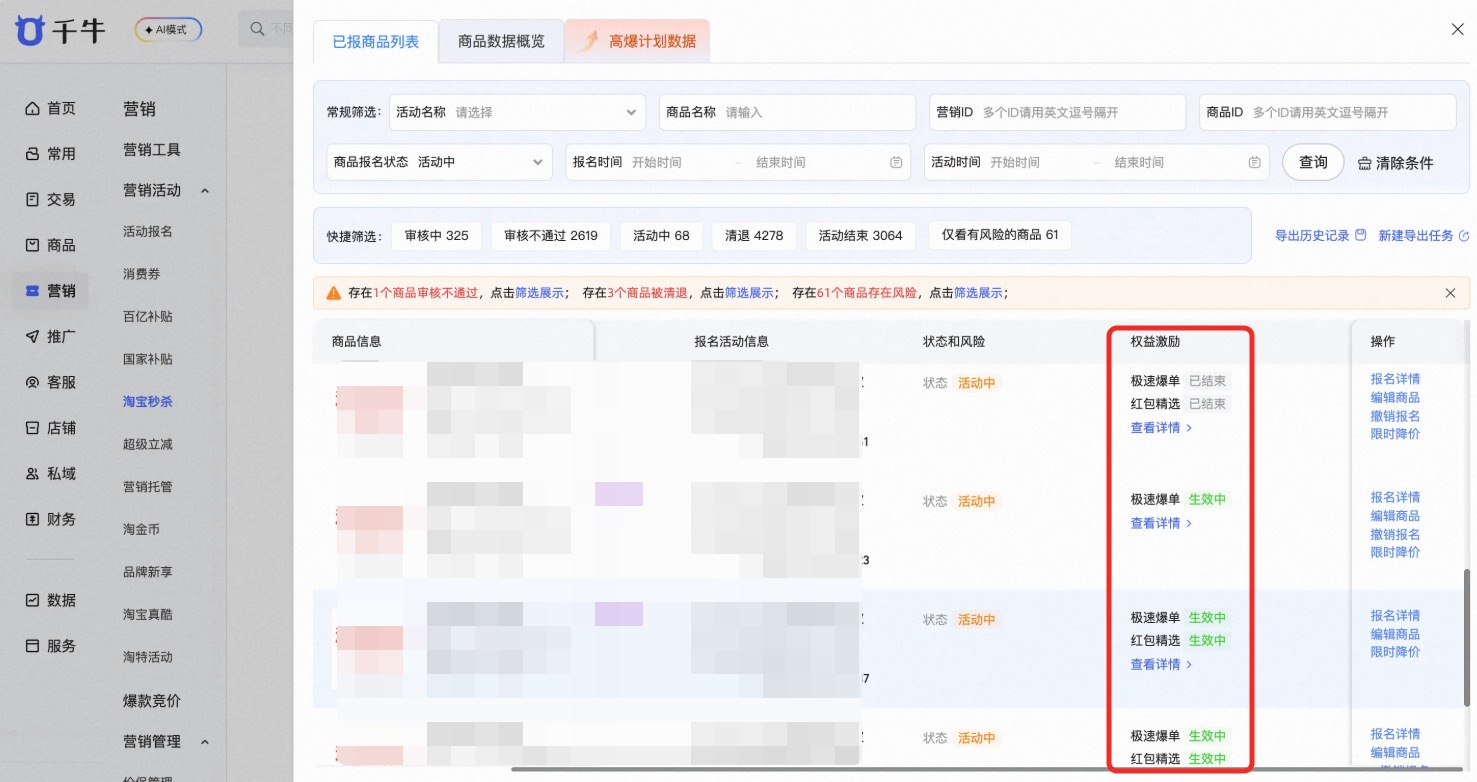Select 营销 in left icon sidebar

[x=50, y=291]
